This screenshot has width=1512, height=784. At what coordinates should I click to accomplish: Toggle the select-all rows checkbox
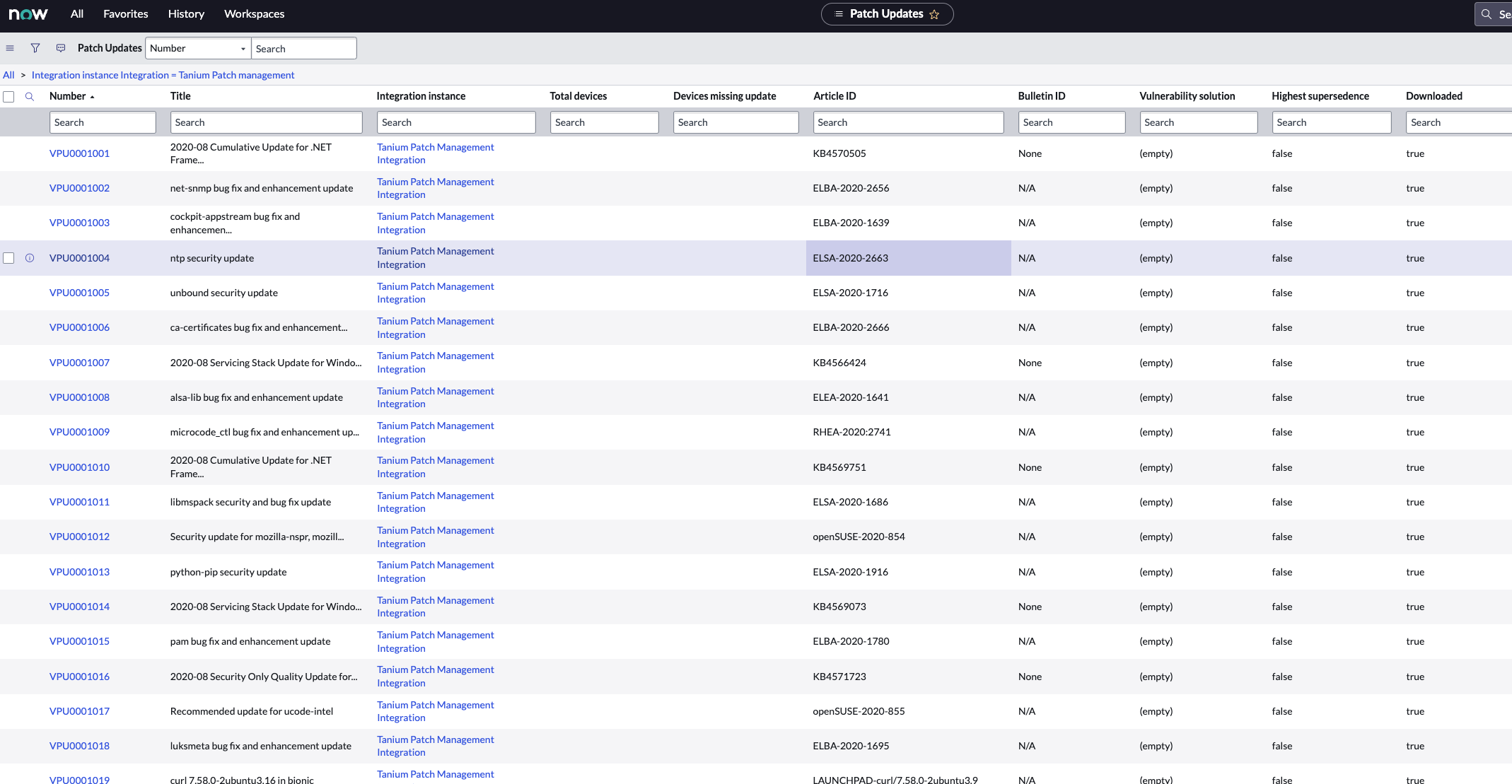click(x=8, y=97)
